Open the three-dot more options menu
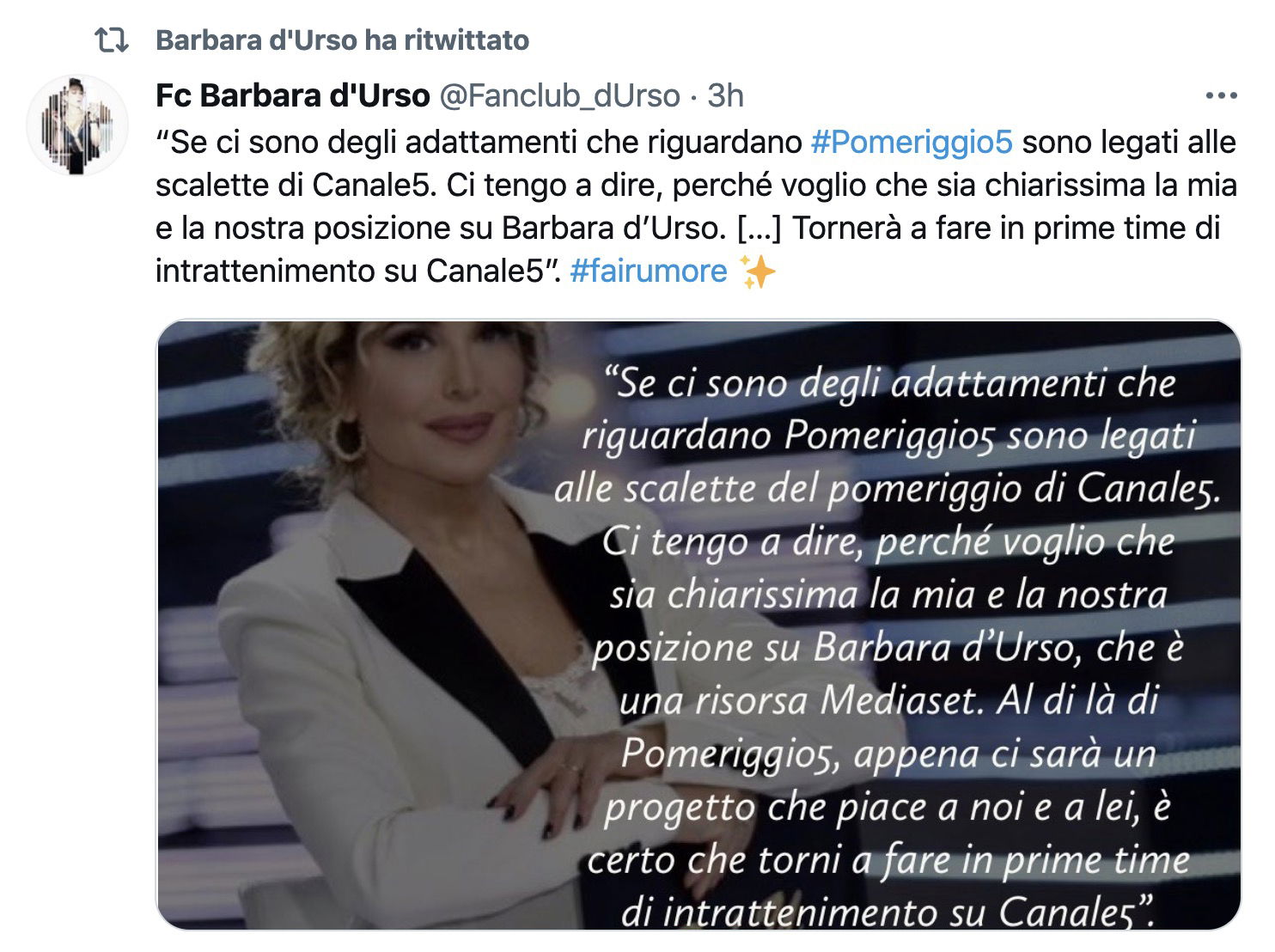This screenshot has width=1275, height=952. [x=1221, y=96]
